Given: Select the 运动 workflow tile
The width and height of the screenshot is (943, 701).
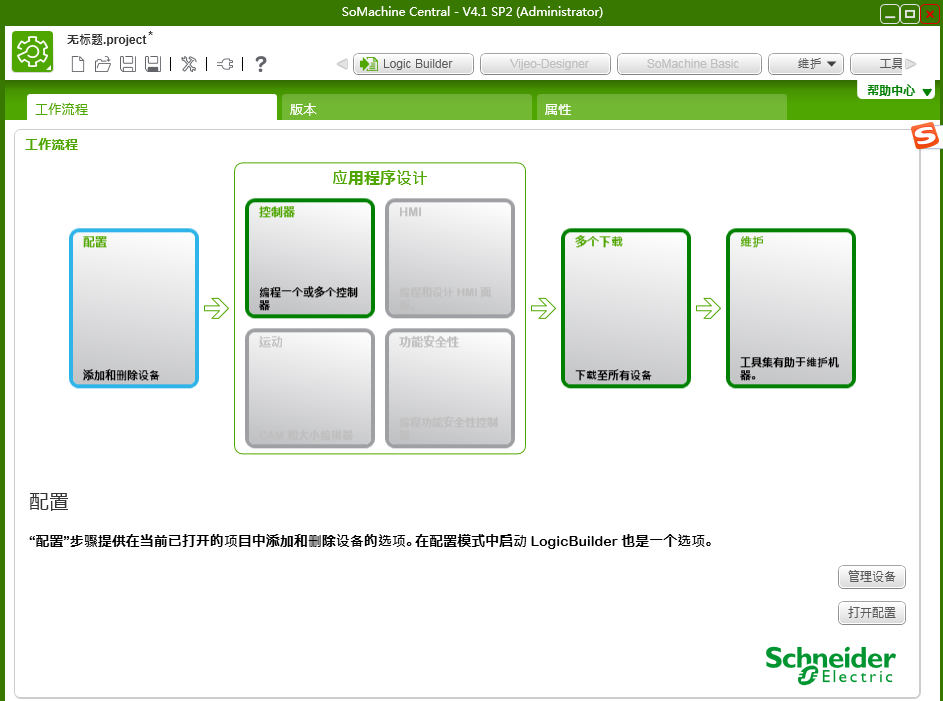Looking at the screenshot, I should [310, 388].
